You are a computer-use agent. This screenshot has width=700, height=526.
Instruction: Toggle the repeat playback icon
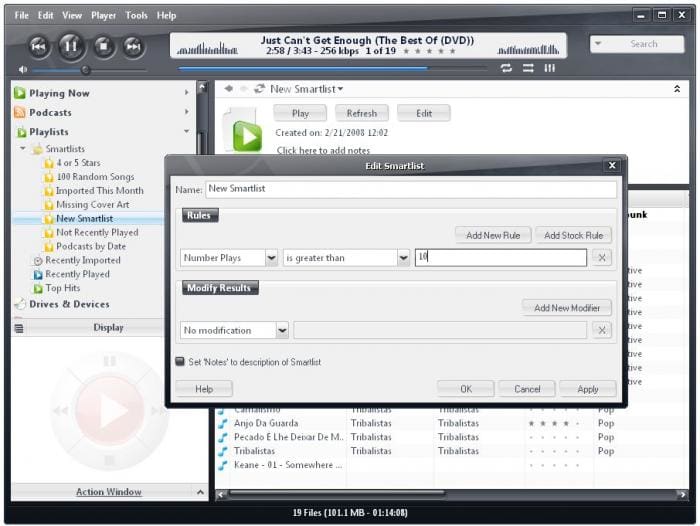pos(506,68)
